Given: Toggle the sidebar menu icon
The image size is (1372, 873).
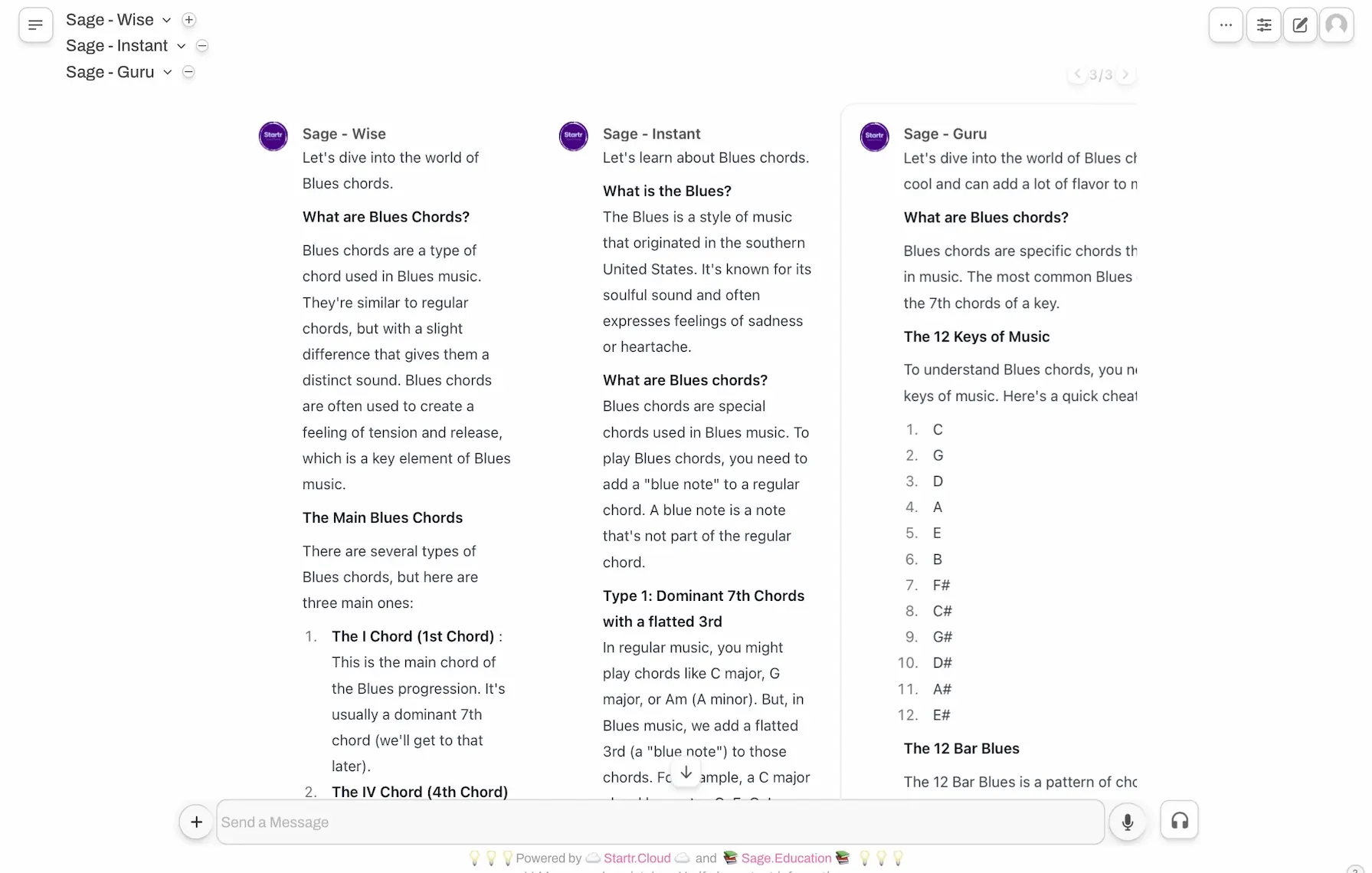Looking at the screenshot, I should point(35,25).
